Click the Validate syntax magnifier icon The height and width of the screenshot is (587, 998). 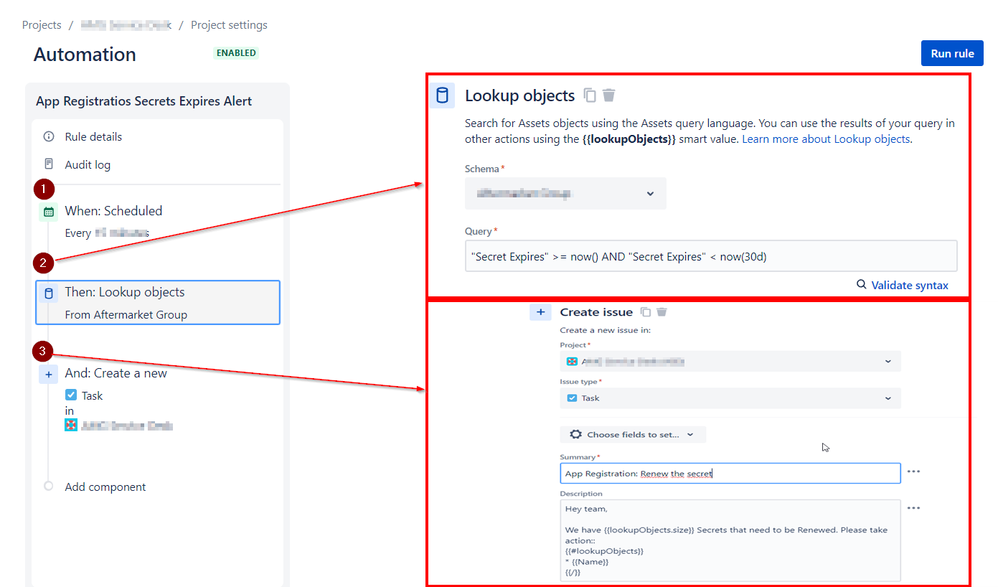861,285
